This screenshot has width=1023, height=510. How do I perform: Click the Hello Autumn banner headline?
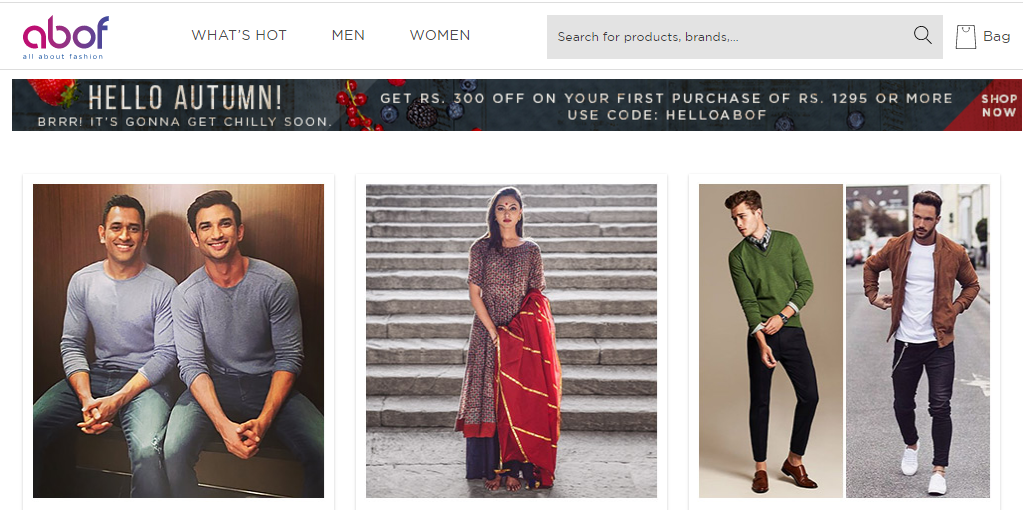click(185, 98)
